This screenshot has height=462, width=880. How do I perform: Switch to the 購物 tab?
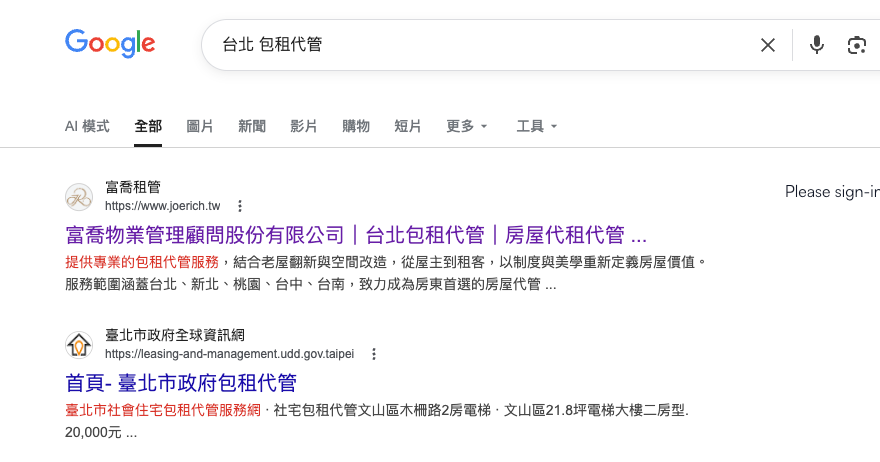click(356, 126)
